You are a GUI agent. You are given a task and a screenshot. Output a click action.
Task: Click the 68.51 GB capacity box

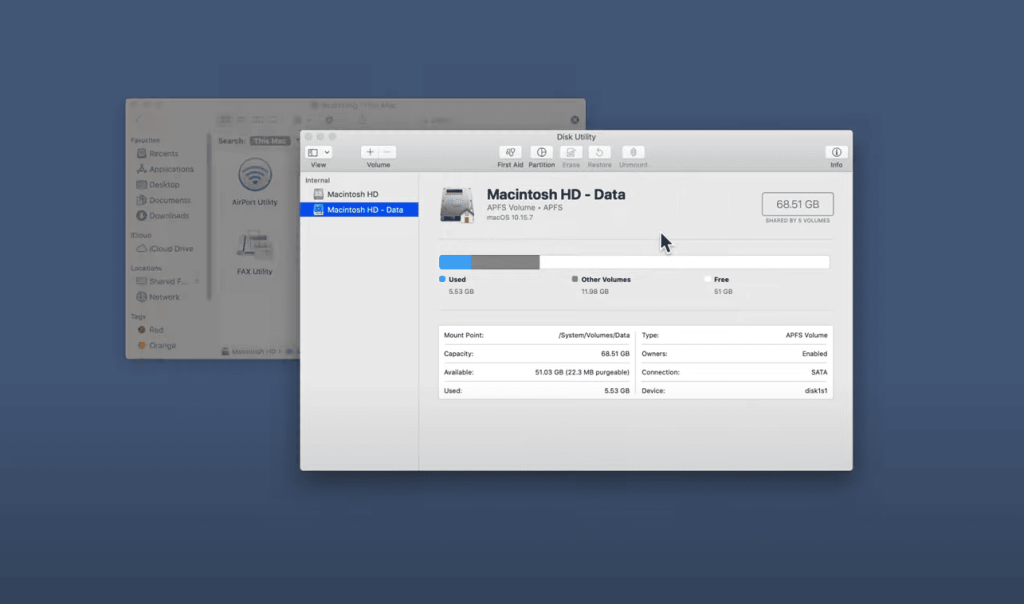coord(797,204)
